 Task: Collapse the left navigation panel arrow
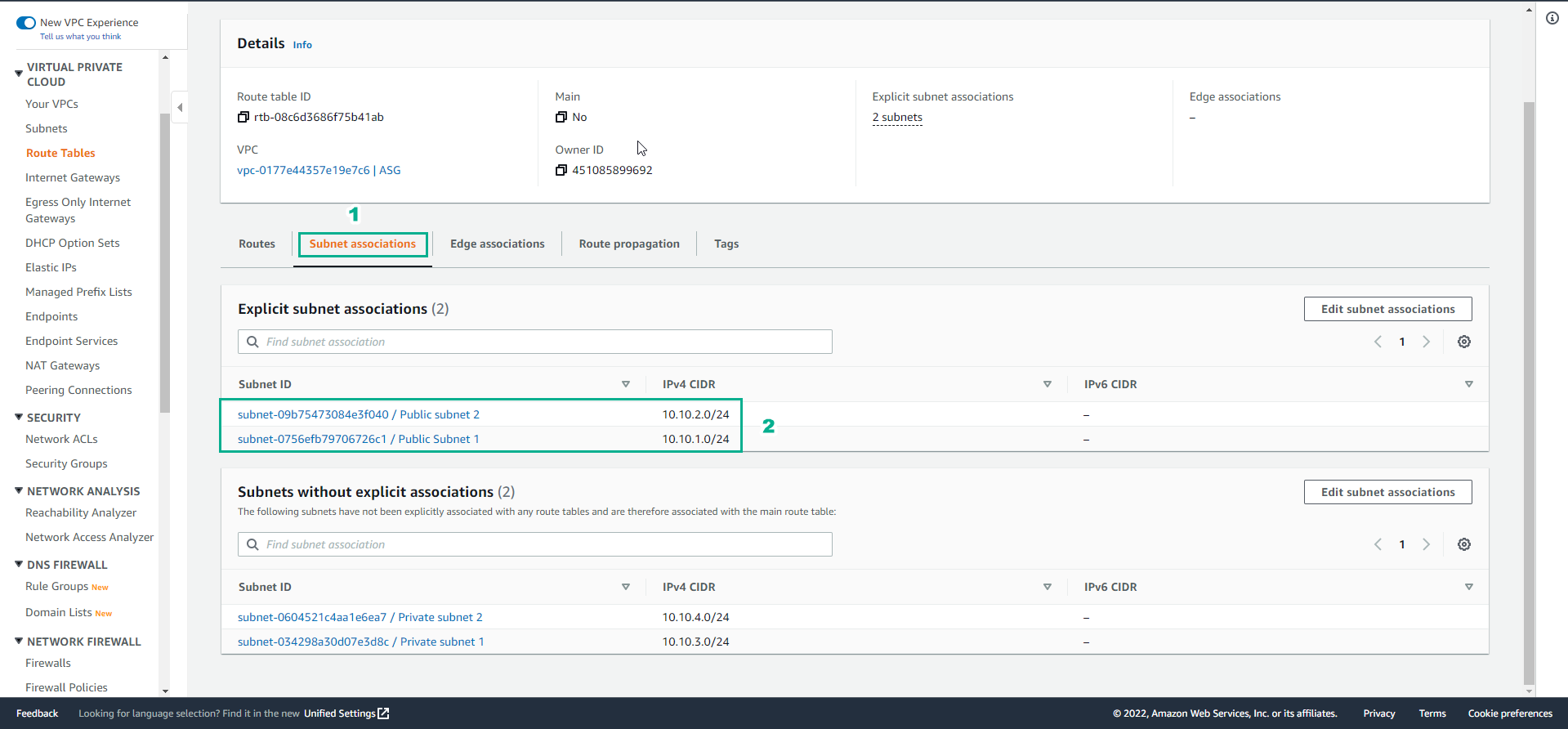click(180, 107)
